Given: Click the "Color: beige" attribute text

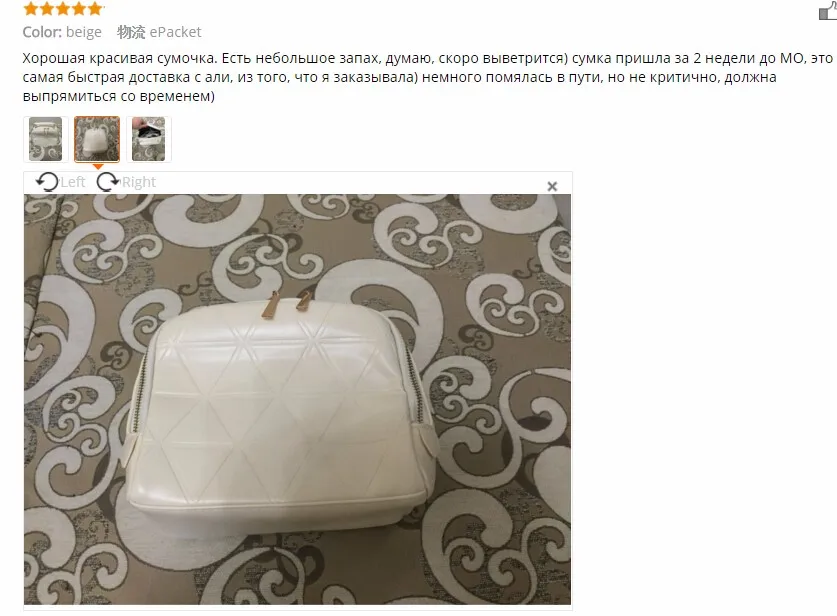Looking at the screenshot, I should [x=62, y=32].
